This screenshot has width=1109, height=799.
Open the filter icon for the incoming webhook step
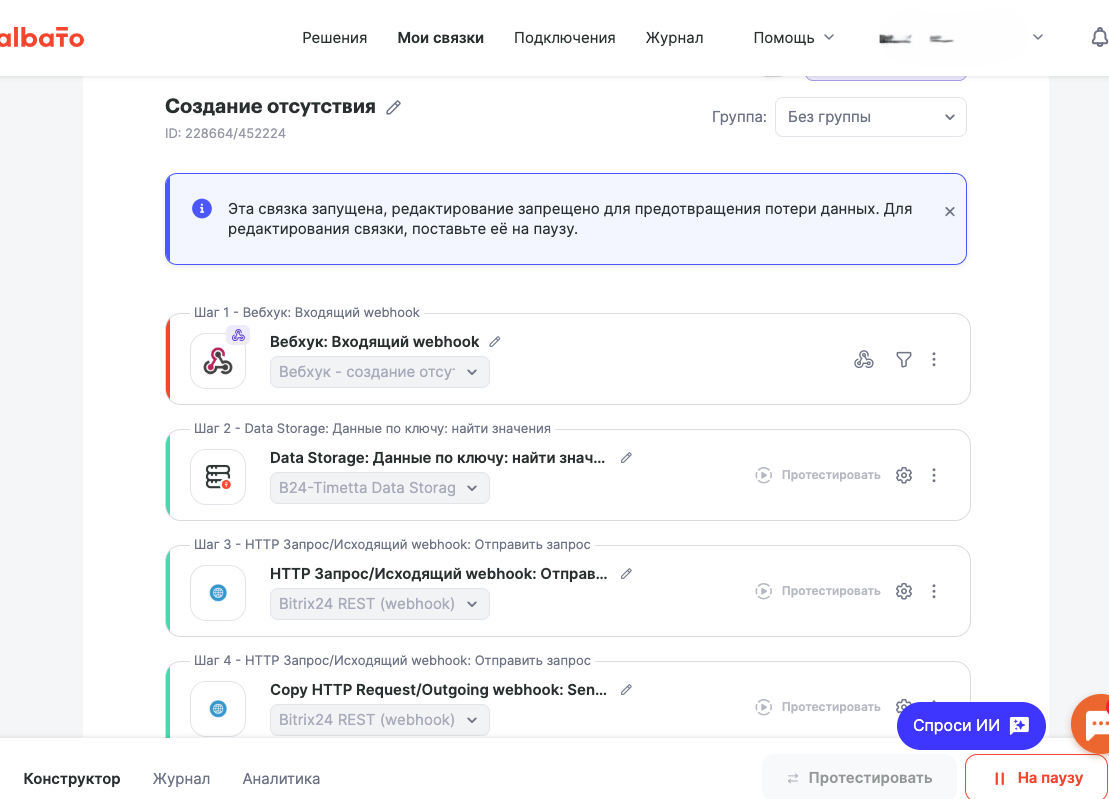tap(903, 359)
